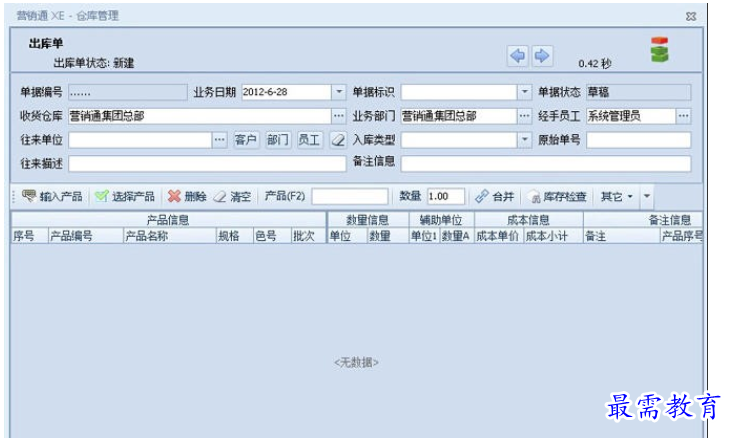Click the 往来单位 input field

140,140
